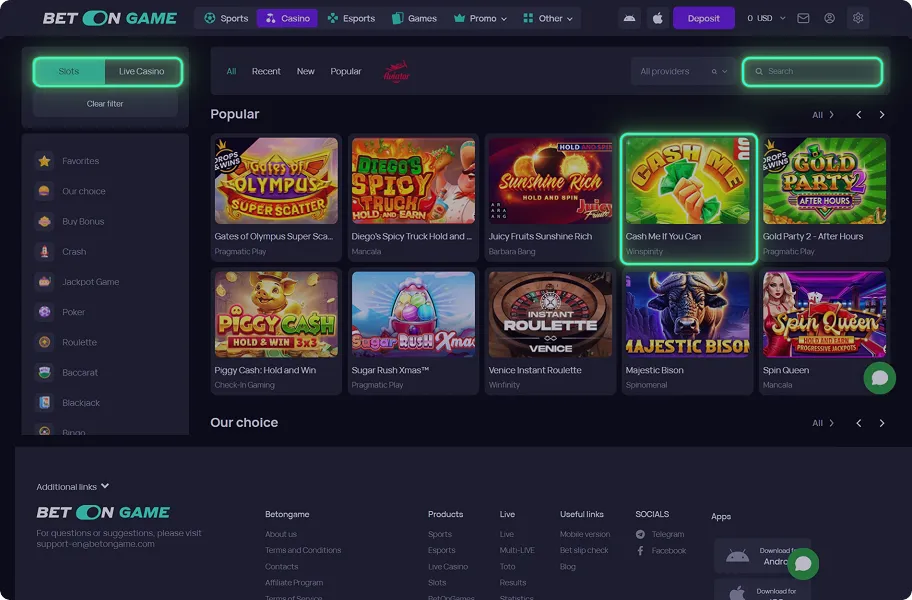Click inside the game Search field
Viewport: 912px width, 600px height.
coord(812,71)
